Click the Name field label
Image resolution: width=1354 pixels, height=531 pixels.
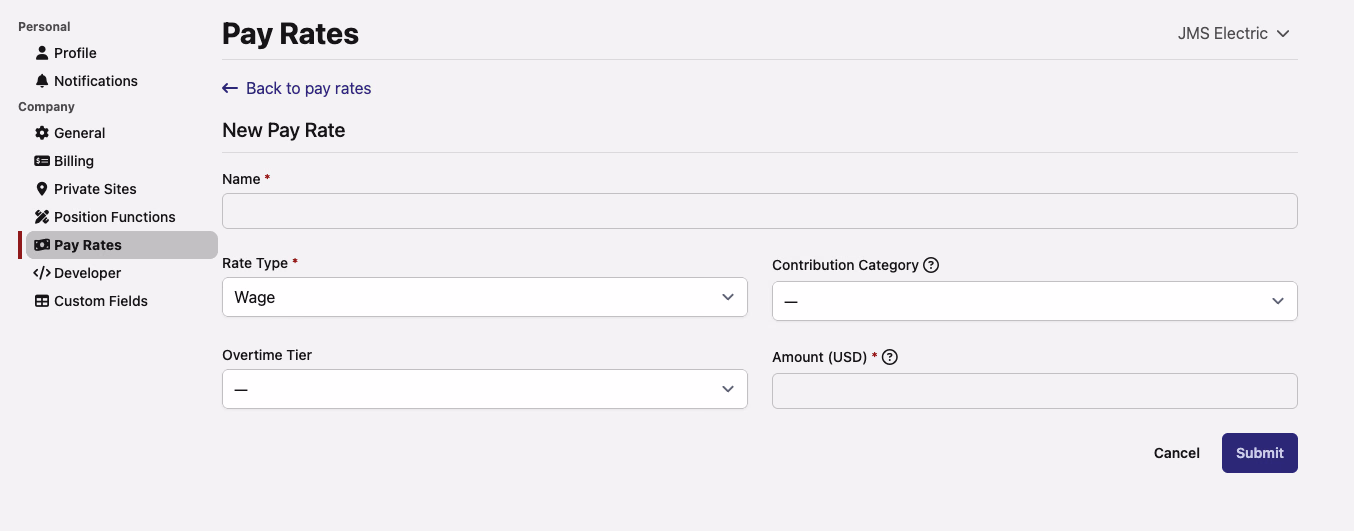(x=241, y=179)
